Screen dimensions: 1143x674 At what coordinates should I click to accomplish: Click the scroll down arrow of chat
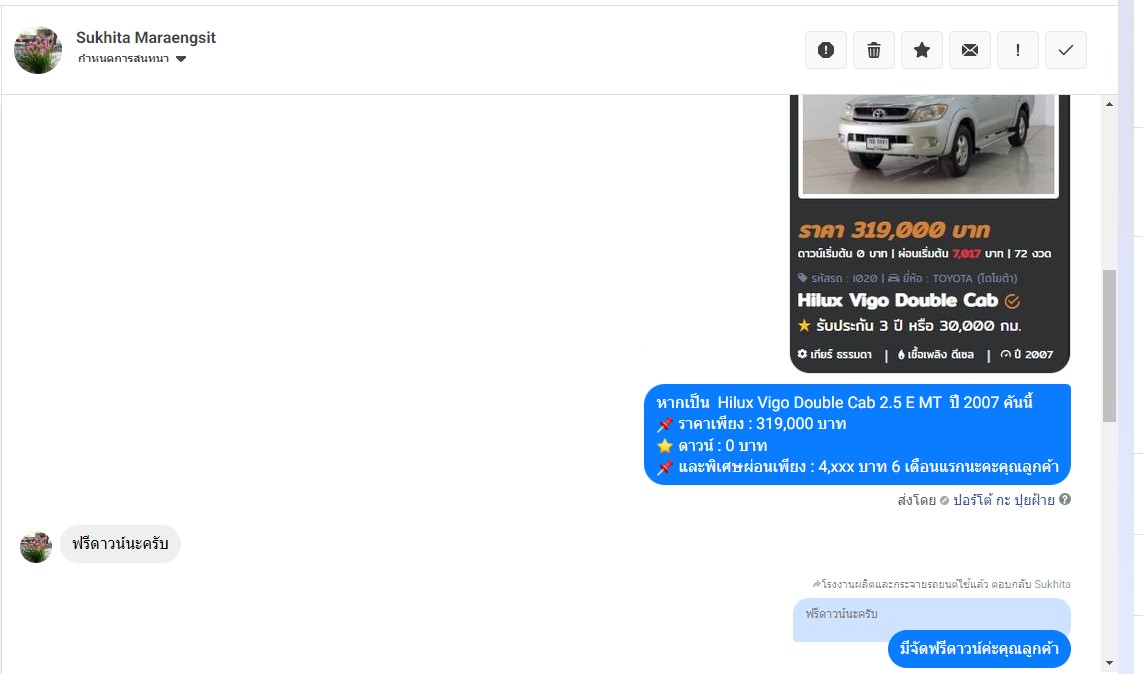[x=1109, y=662]
